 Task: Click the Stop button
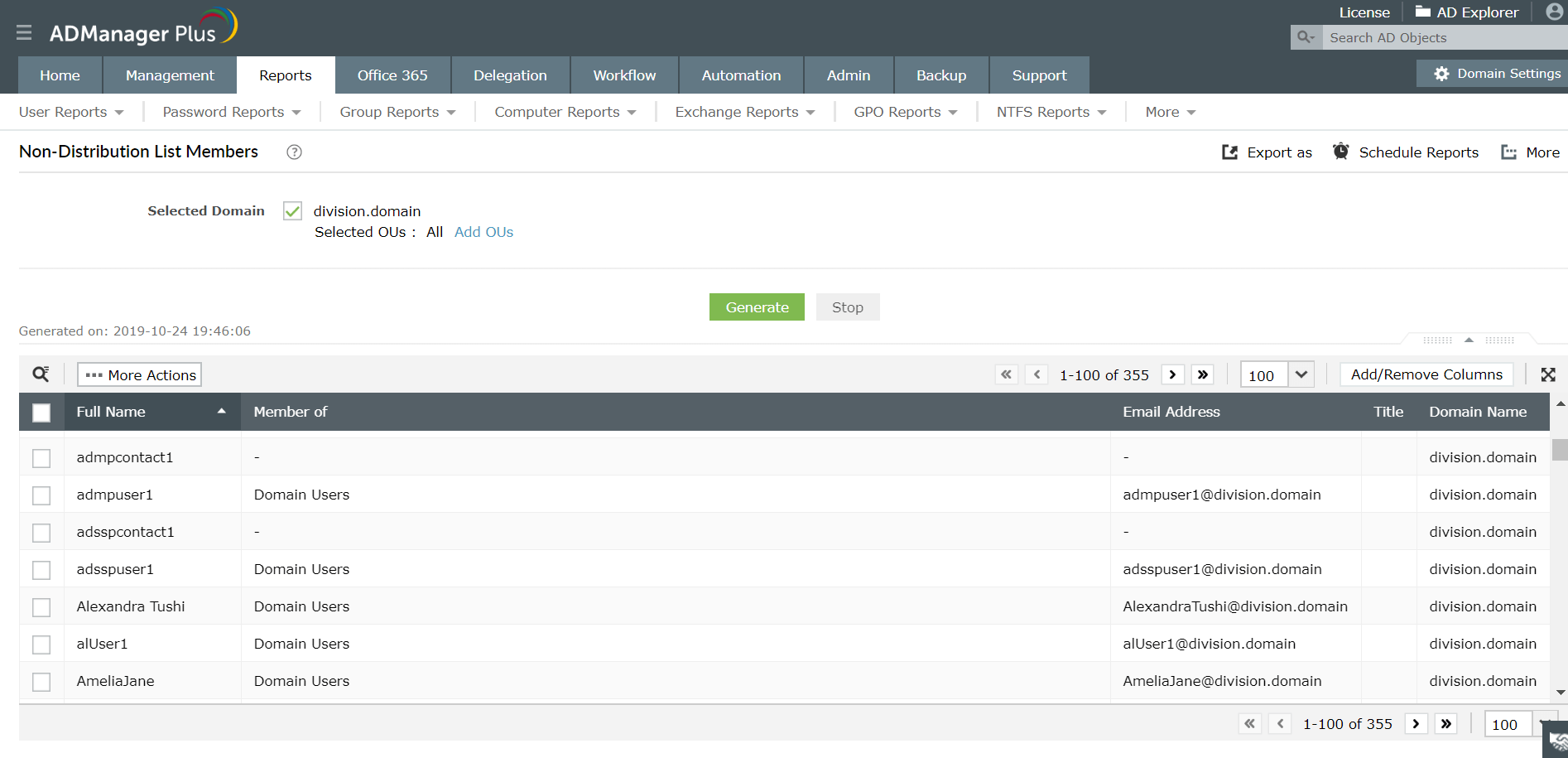pos(848,307)
